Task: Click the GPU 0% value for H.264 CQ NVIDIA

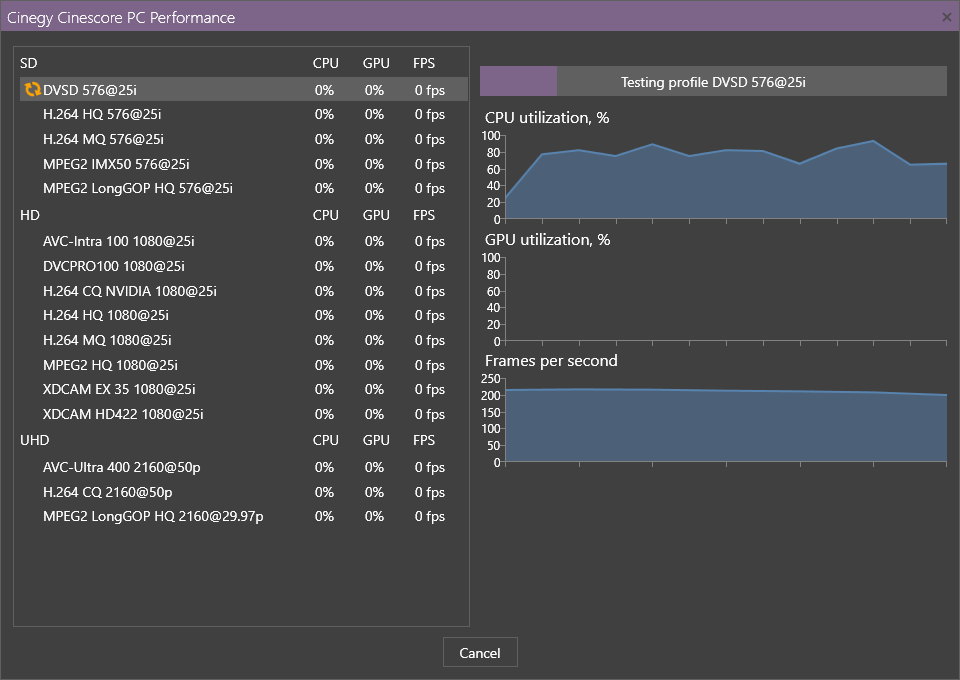Action: 374,291
